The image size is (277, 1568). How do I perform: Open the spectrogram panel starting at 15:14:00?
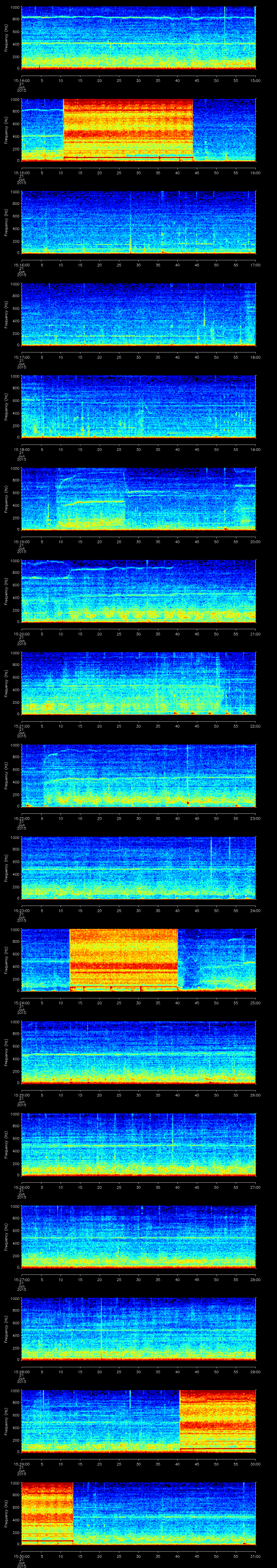click(138, 38)
